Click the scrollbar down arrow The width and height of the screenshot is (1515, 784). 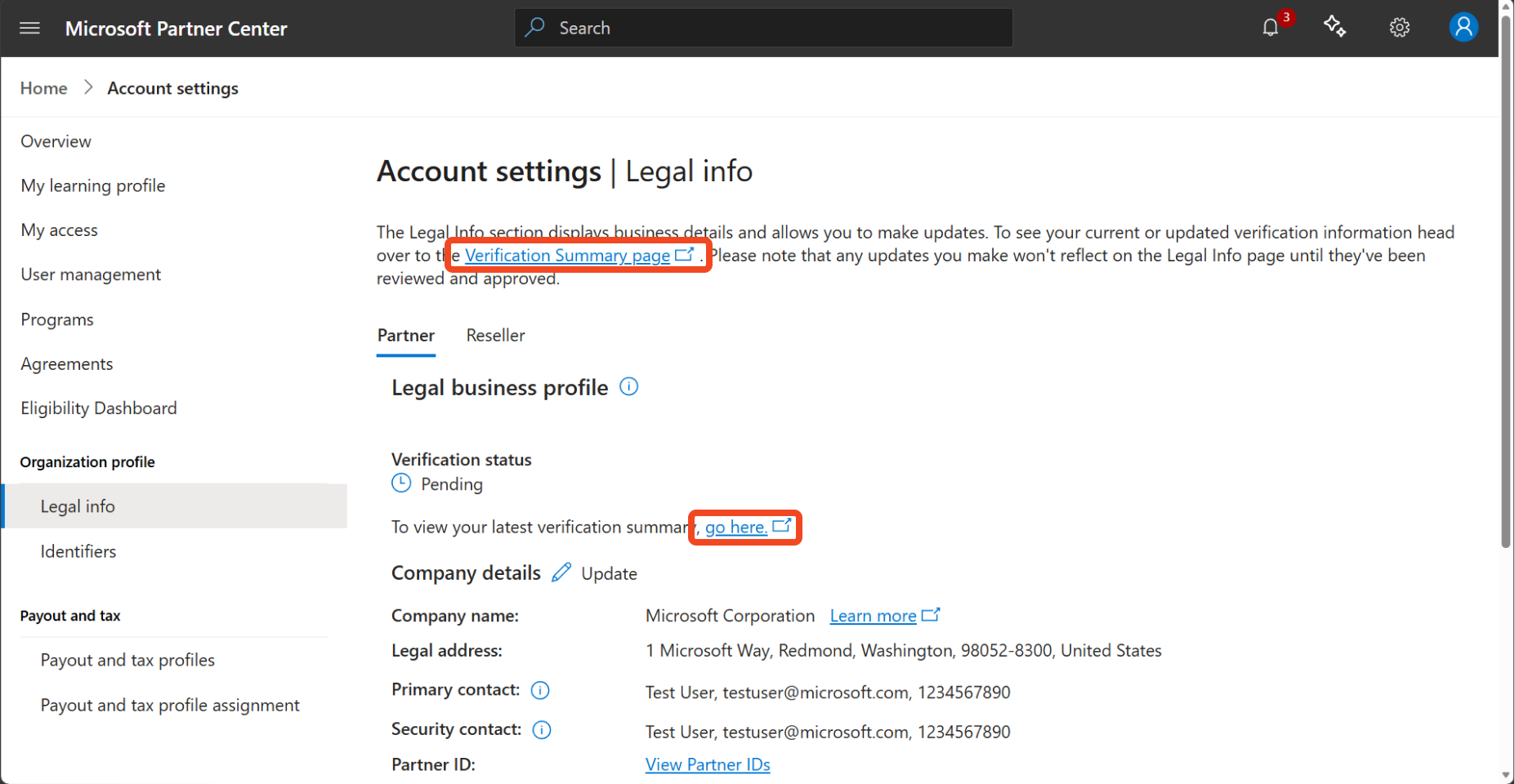pyautogui.click(x=1506, y=776)
